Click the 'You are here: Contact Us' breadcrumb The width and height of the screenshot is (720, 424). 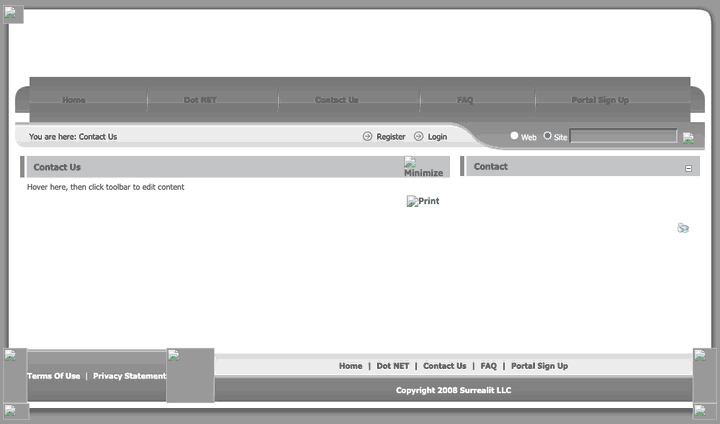pos(73,136)
